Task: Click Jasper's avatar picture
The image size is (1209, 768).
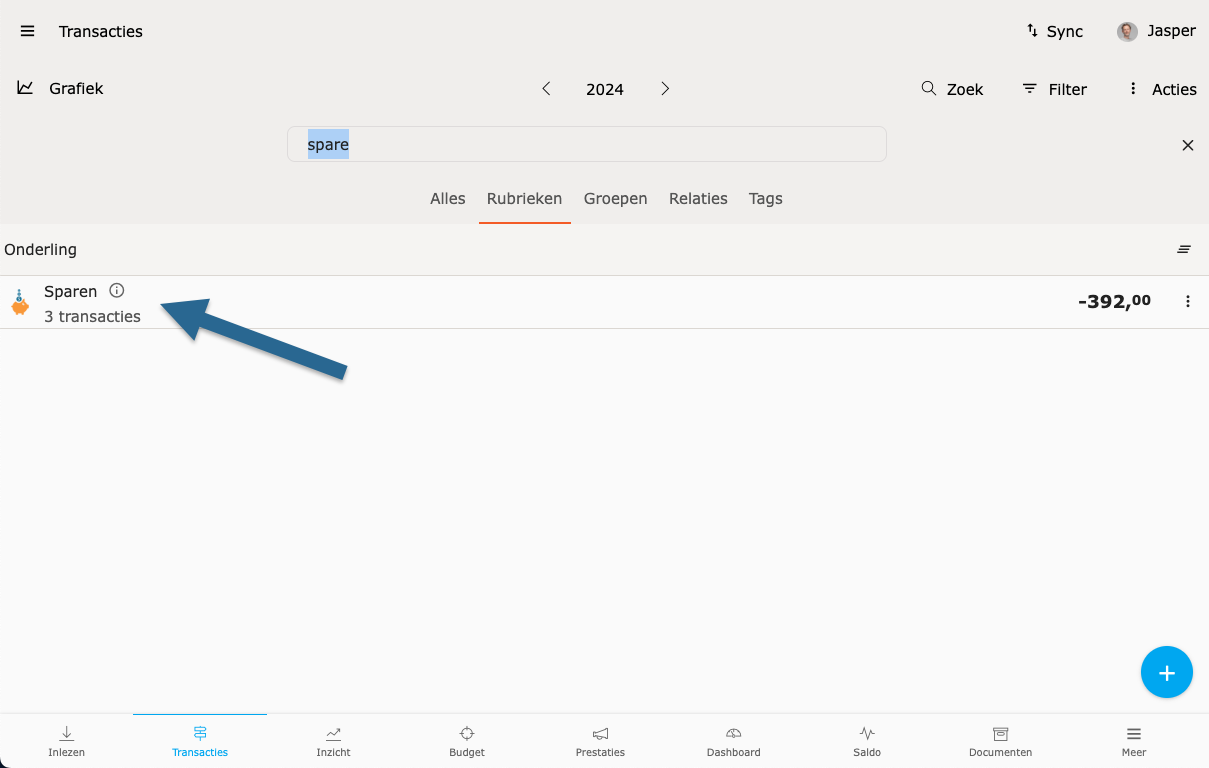Action: tap(1127, 31)
